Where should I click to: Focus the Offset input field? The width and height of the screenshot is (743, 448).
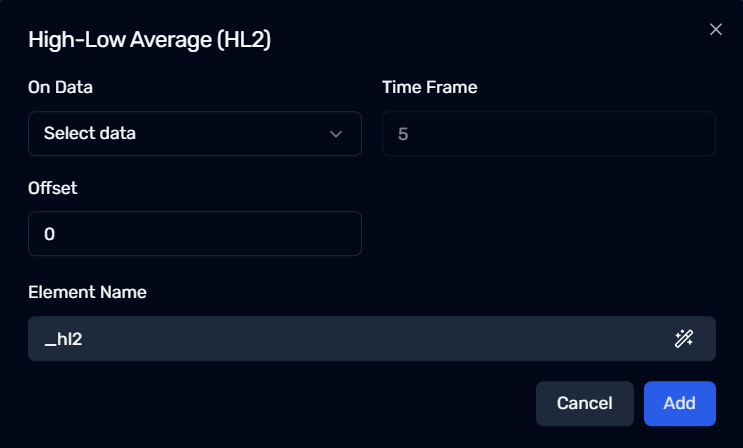(195, 234)
